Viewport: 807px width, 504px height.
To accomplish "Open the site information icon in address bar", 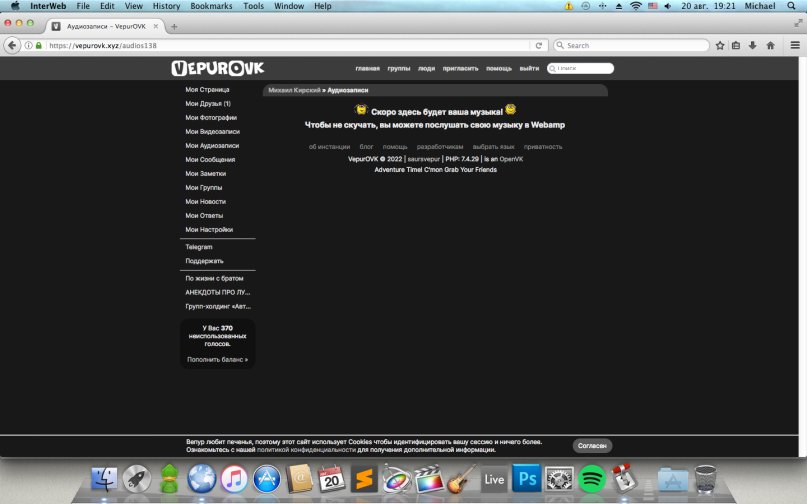I will [29, 45].
